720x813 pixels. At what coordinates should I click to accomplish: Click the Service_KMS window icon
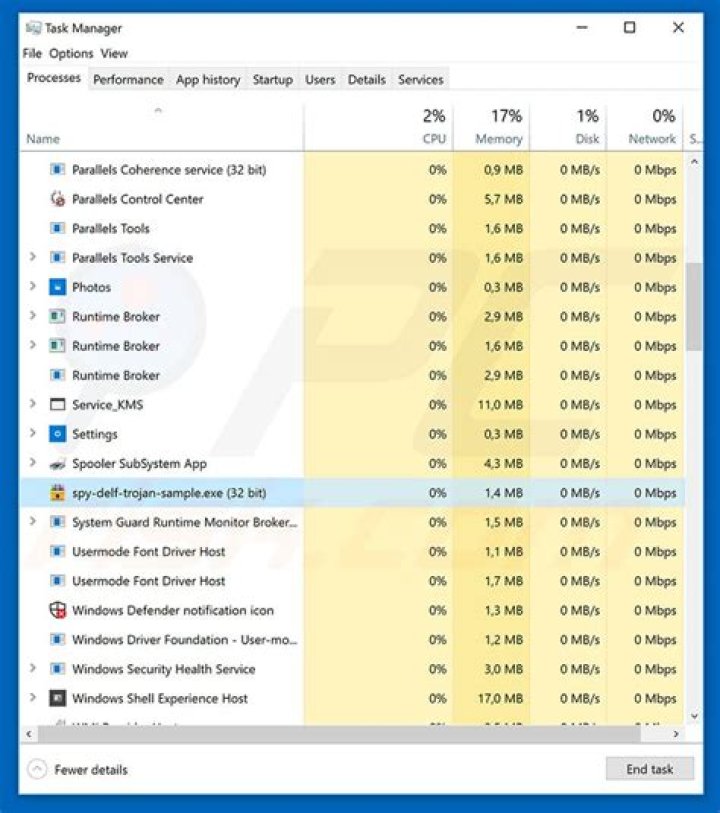coord(58,404)
